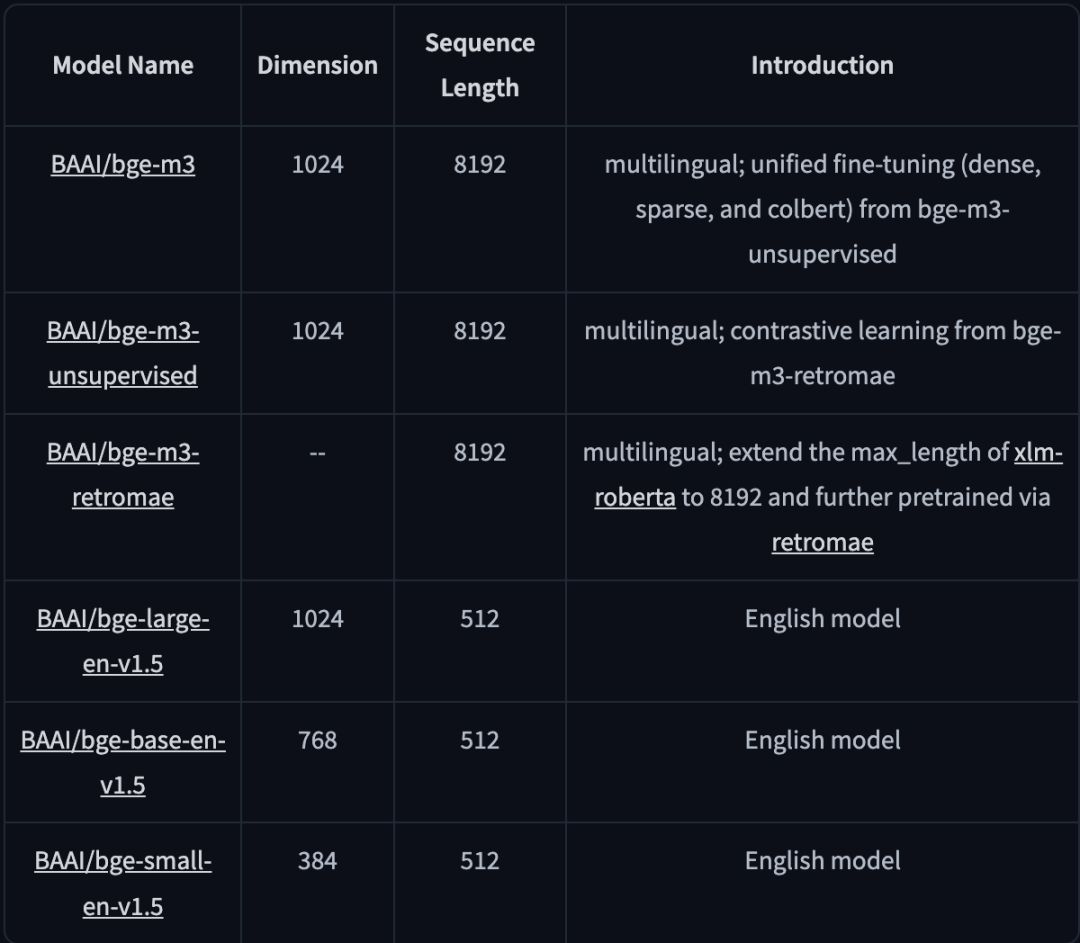The height and width of the screenshot is (943, 1080).
Task: Open the BAAI/bge-m3-unsupervised model link
Action: click(x=123, y=353)
